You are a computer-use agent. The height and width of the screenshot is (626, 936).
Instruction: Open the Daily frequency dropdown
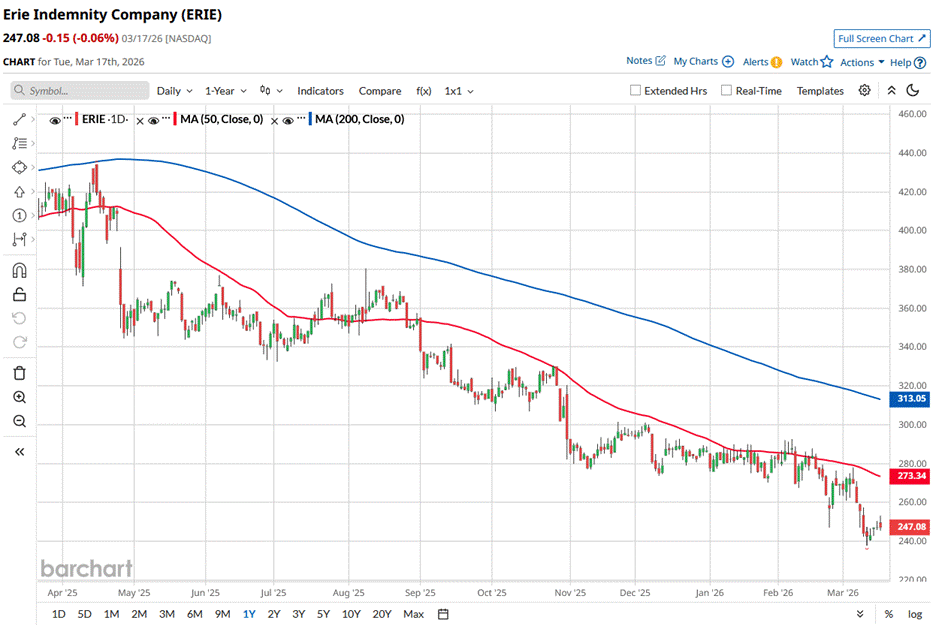[x=174, y=91]
